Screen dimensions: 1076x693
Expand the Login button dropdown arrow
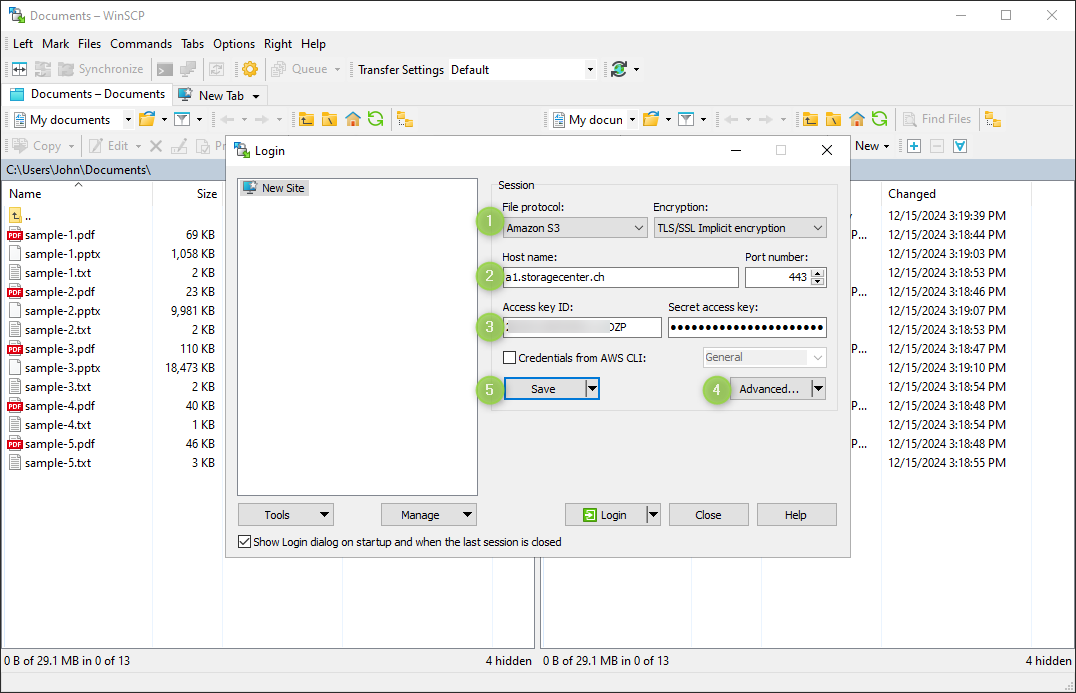point(653,515)
